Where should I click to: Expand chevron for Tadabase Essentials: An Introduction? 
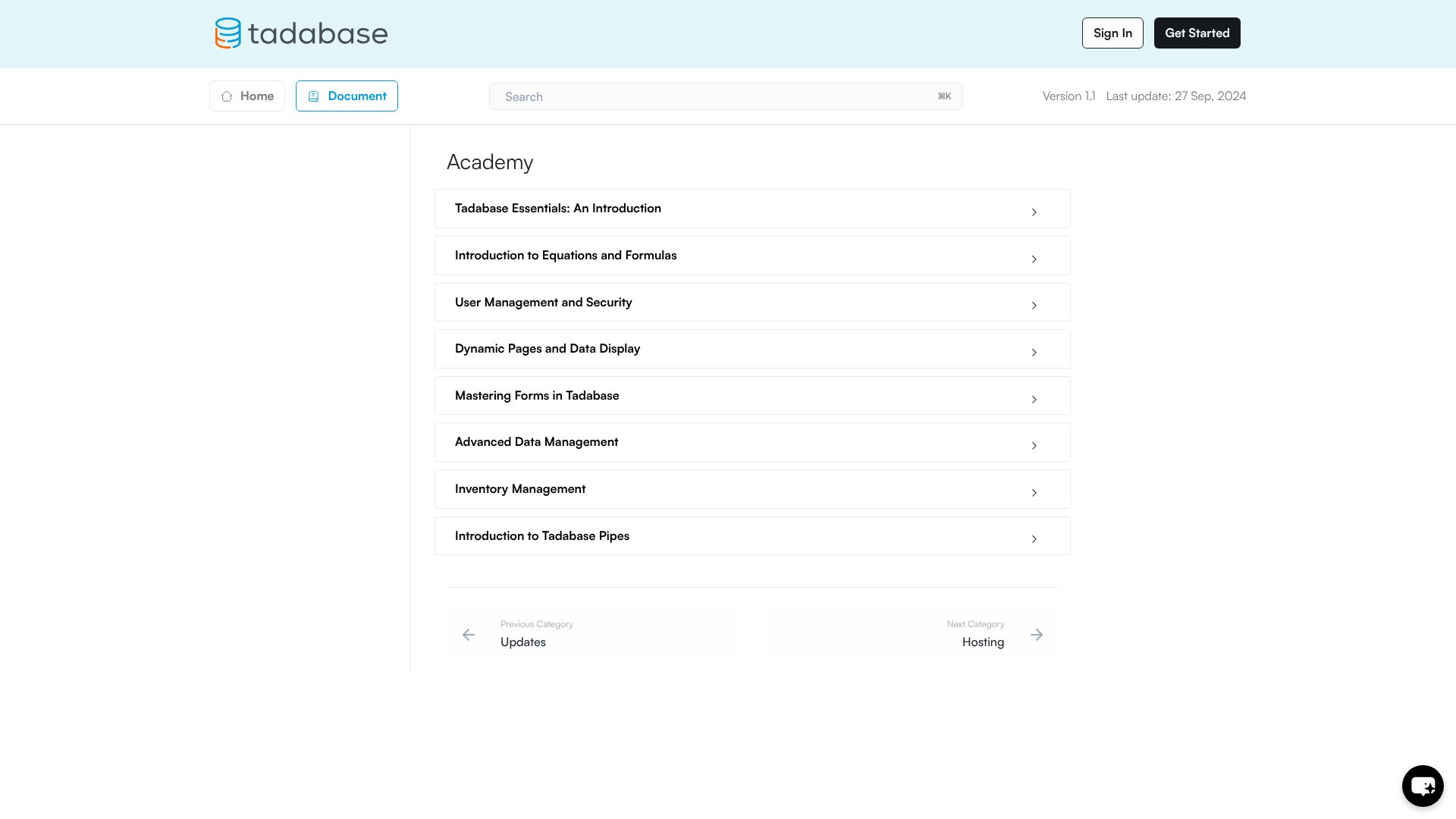(1034, 212)
